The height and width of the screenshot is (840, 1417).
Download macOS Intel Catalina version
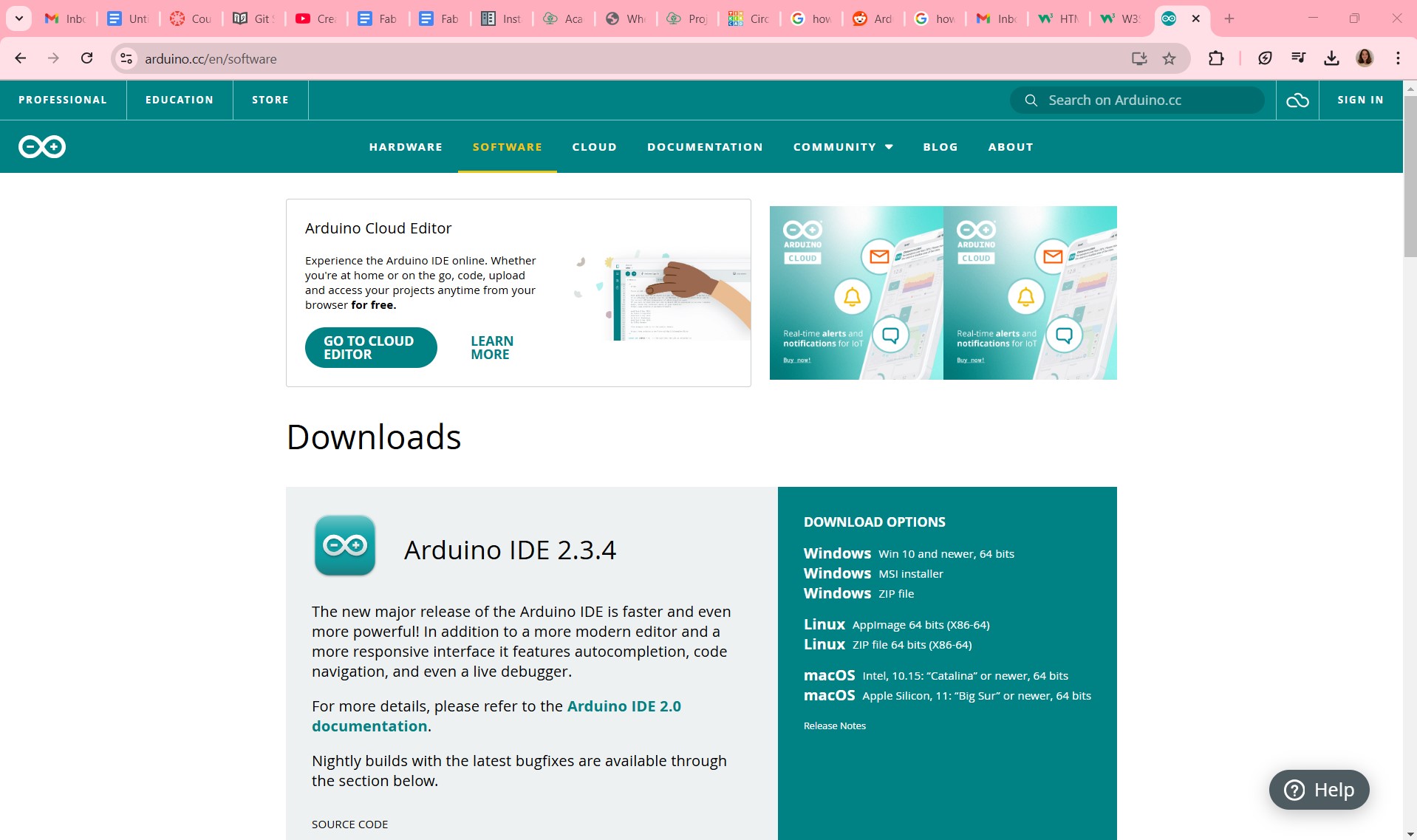[936, 675]
